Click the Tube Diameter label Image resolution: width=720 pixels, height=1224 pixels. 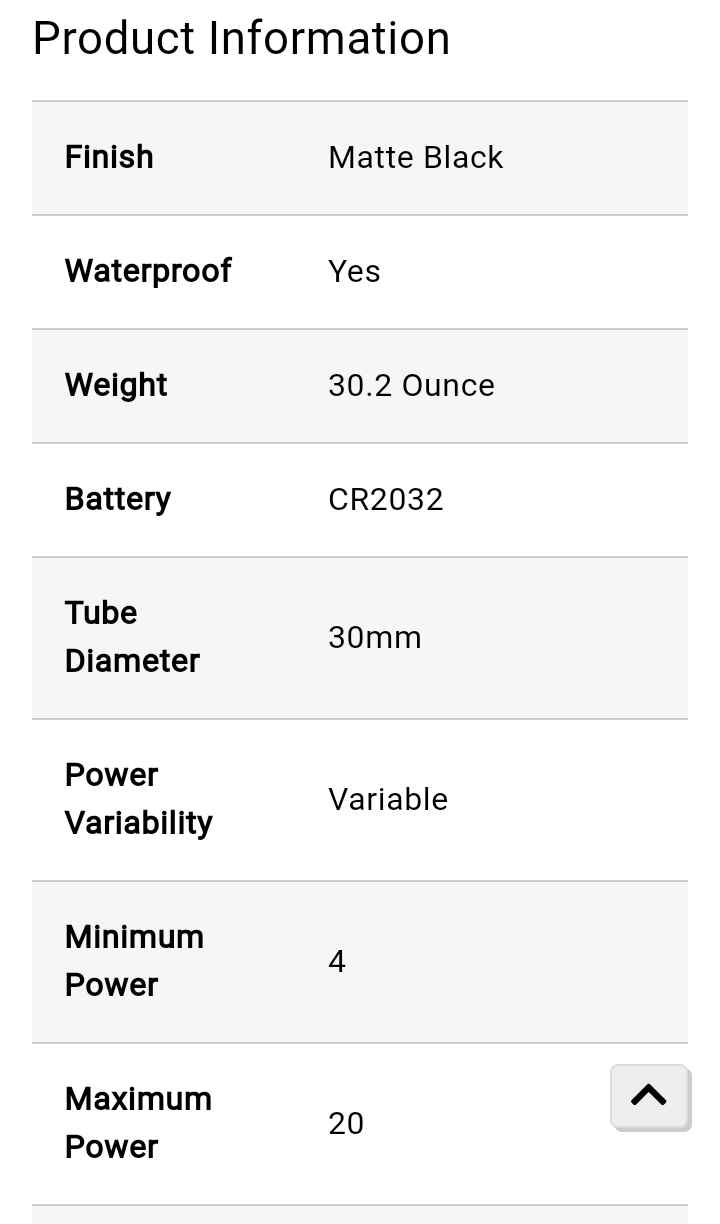click(132, 637)
